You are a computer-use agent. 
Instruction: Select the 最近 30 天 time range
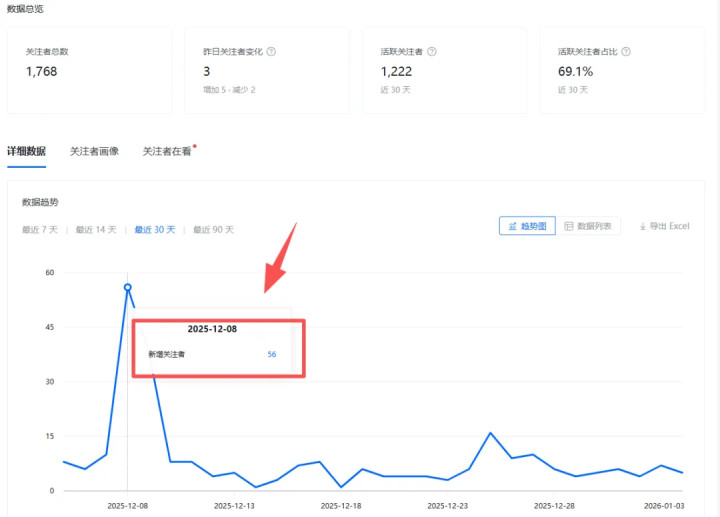(x=155, y=230)
